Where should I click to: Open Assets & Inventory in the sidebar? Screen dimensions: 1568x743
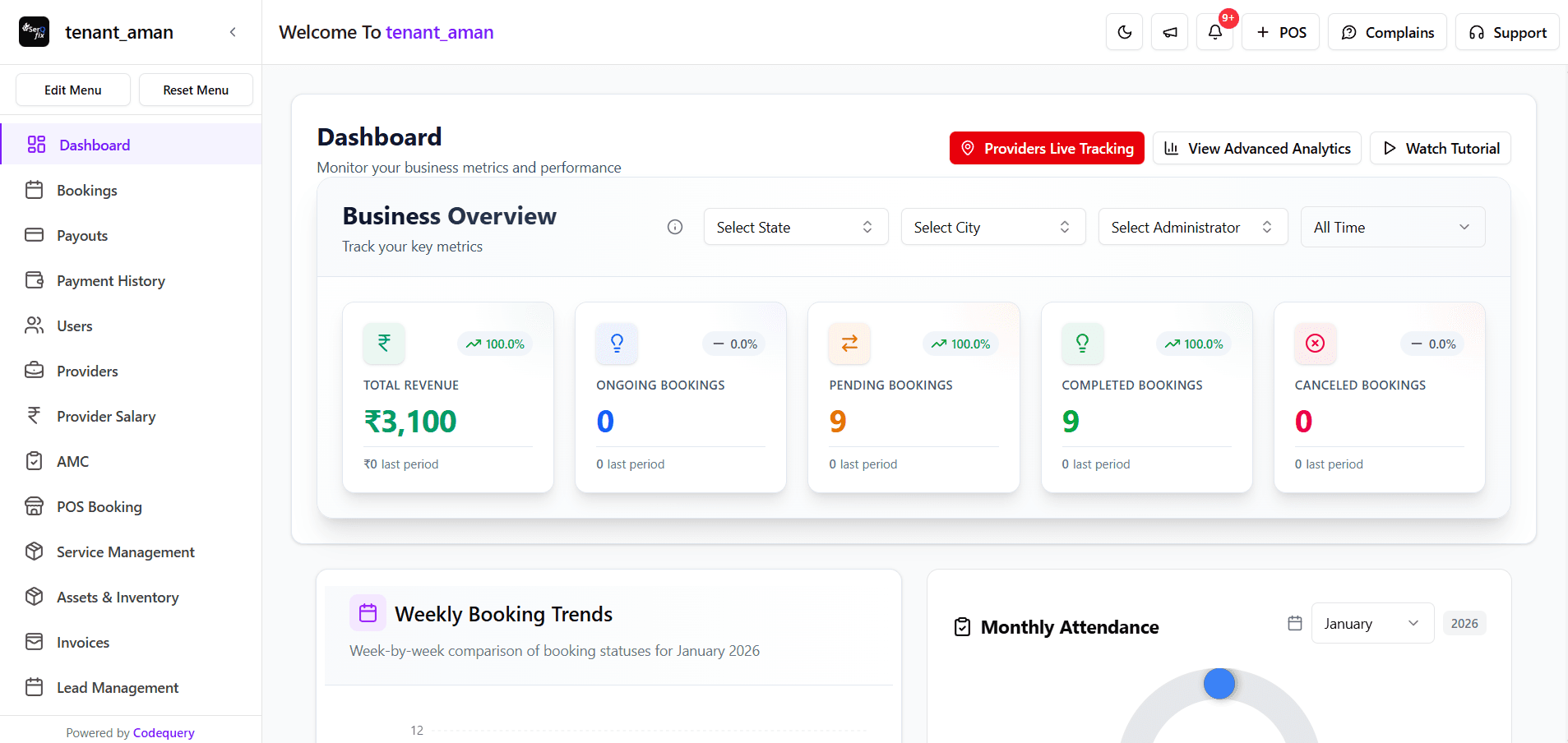click(x=117, y=597)
